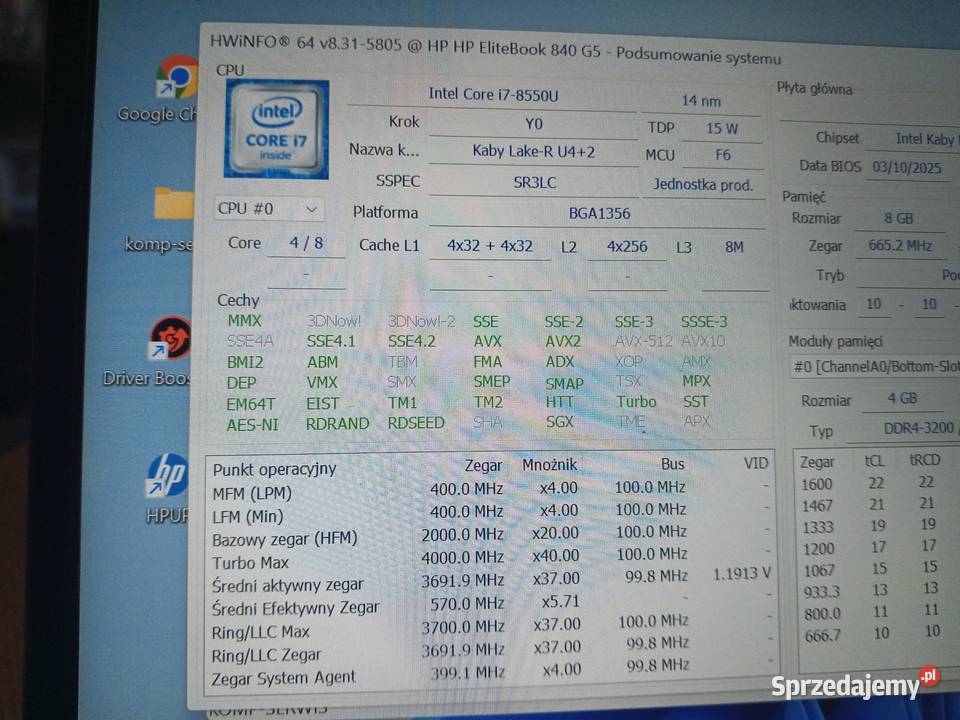Screen dimensions: 960x720
Task: Select the Zegar System Agent row
Action: coord(490,673)
